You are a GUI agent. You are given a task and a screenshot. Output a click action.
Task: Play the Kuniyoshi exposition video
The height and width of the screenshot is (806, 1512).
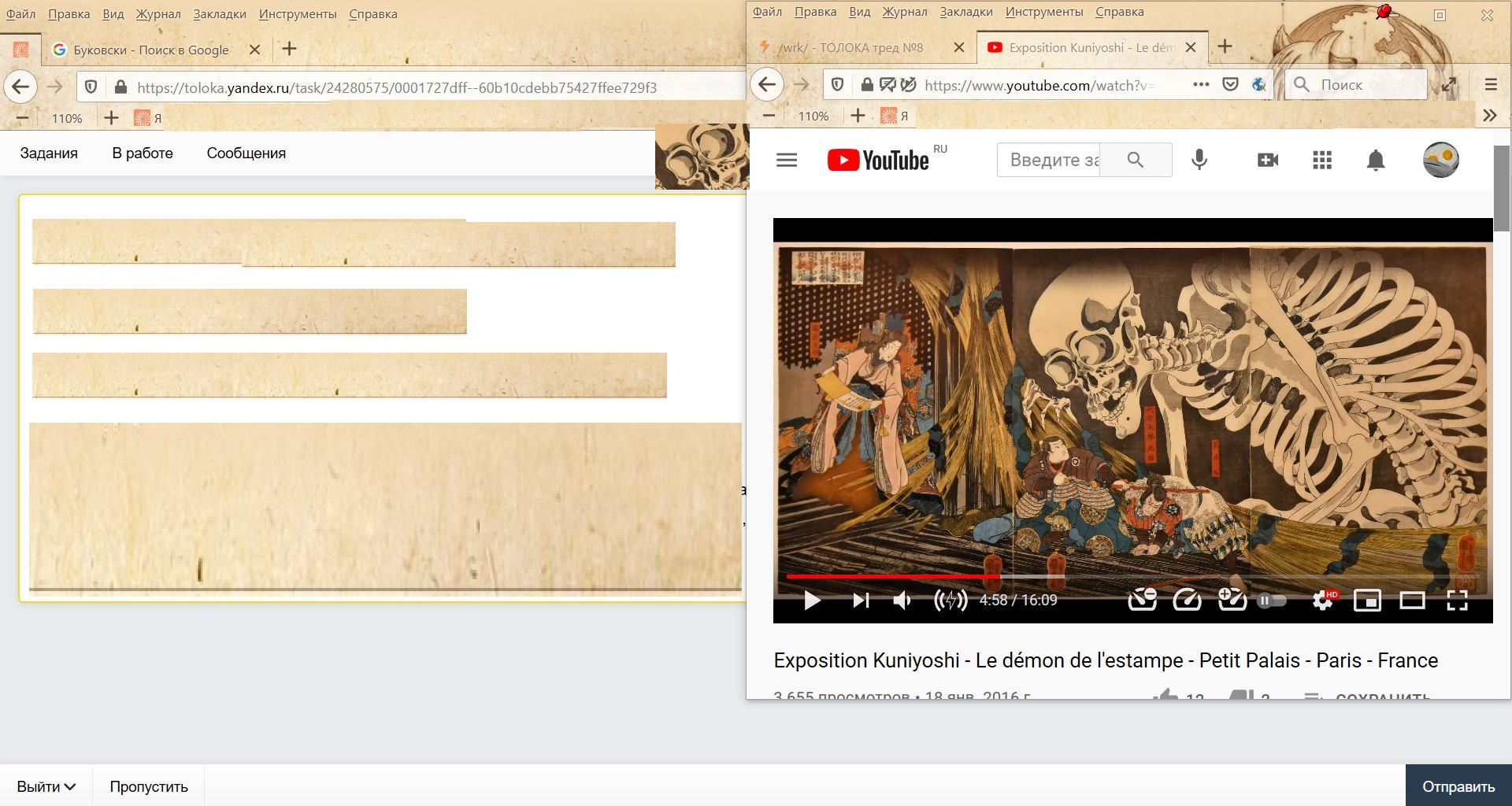(812, 601)
